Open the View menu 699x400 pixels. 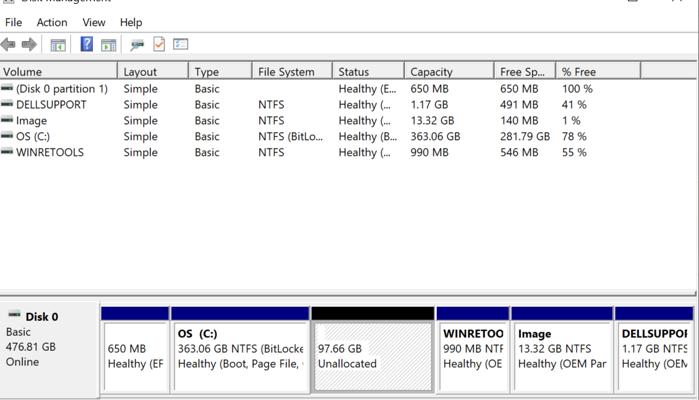coord(94,22)
